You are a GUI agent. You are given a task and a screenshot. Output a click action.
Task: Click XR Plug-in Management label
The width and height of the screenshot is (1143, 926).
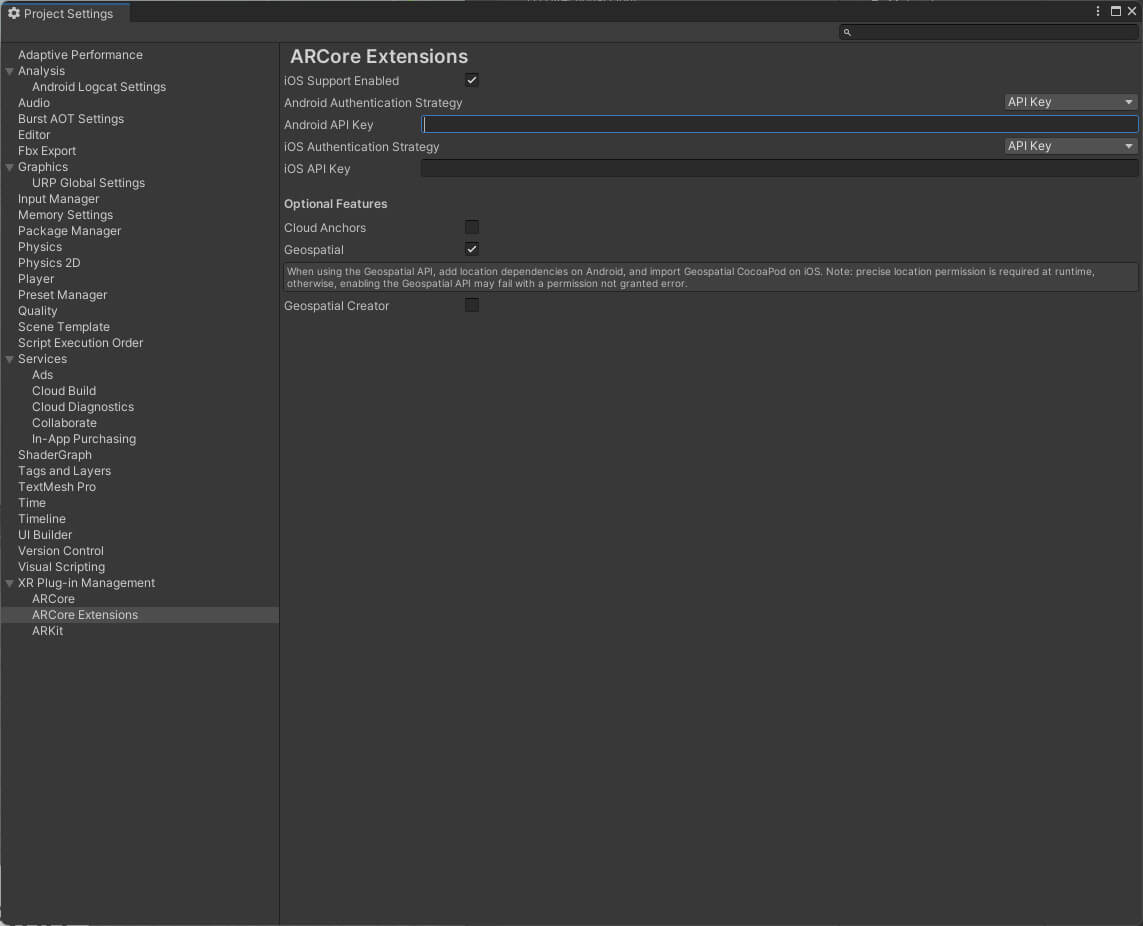point(86,584)
